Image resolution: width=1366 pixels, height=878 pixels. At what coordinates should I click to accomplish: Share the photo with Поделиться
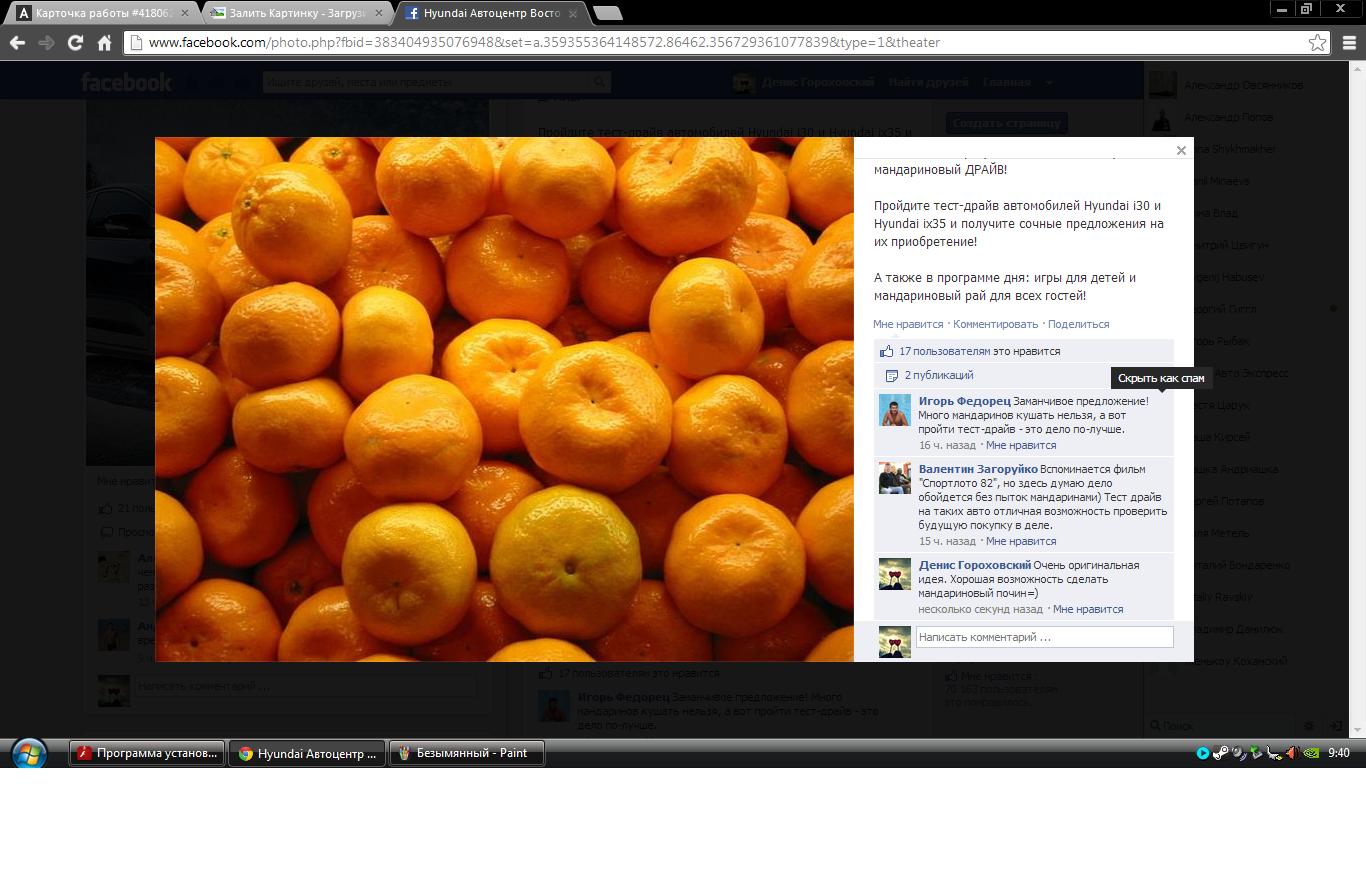click(x=1079, y=324)
